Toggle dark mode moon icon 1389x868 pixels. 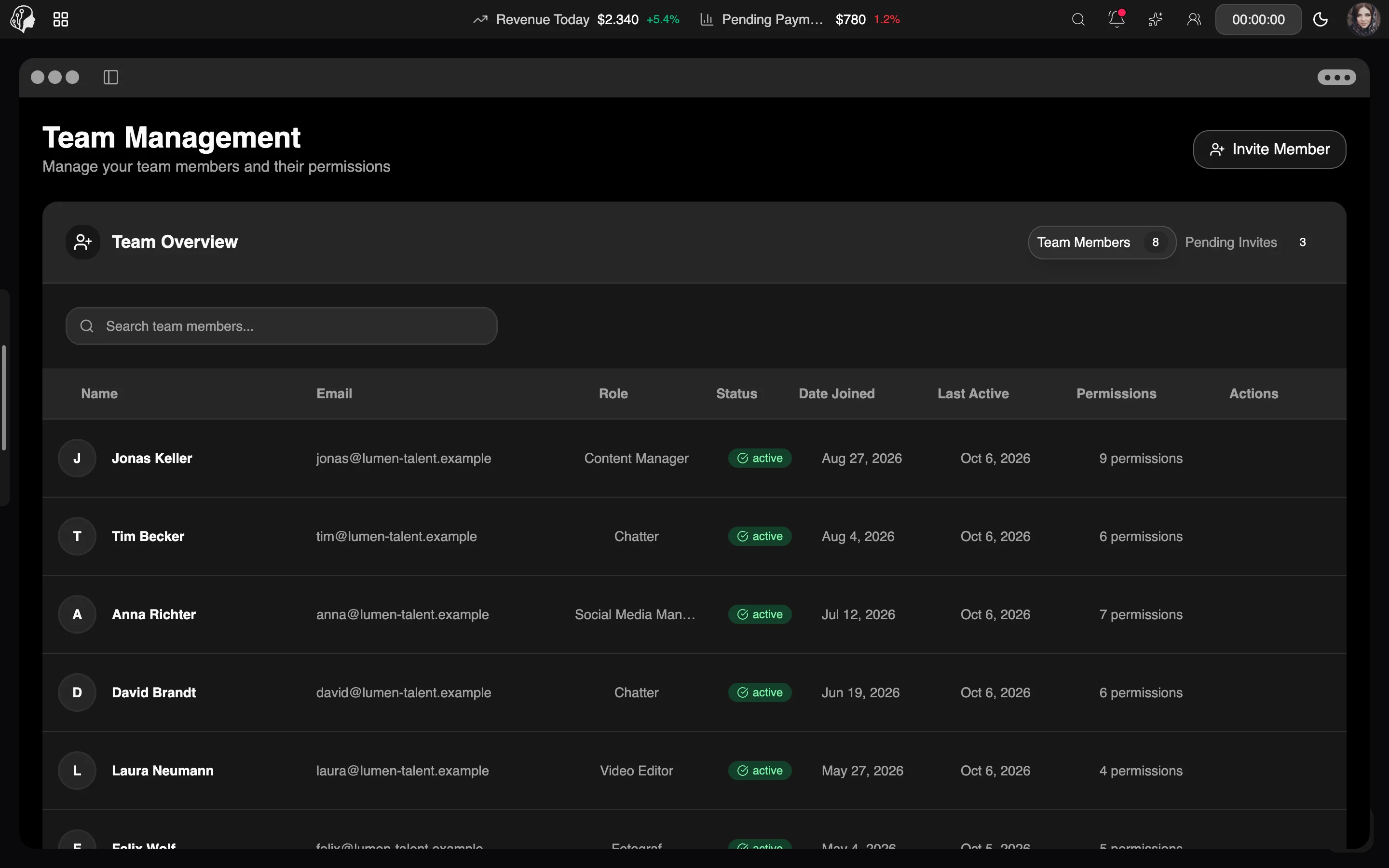[x=1320, y=19]
